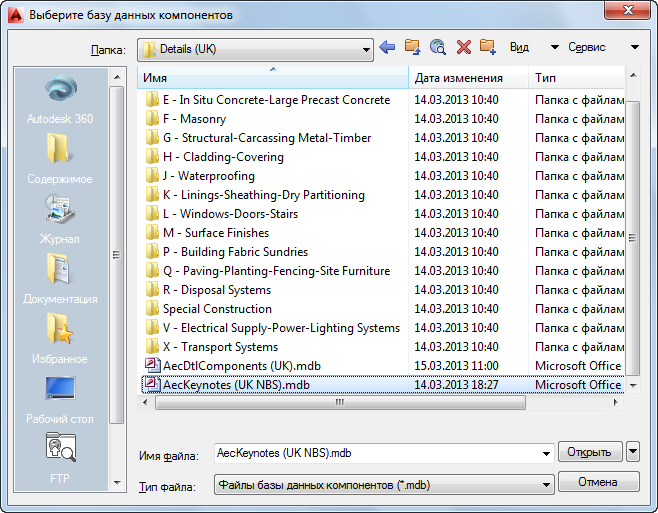This screenshot has height=513, width=658.
Task: Select V - Electrical Supply-Power-Lighting Systems folder
Action: 282,328
